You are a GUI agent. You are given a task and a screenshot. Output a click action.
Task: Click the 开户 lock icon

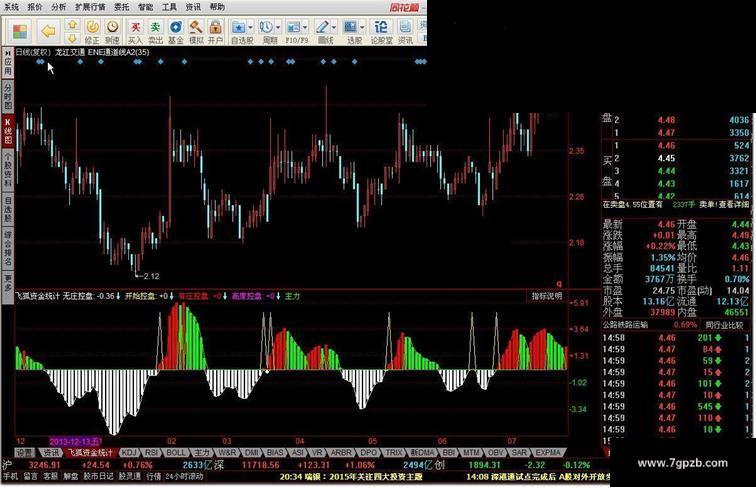click(x=216, y=32)
